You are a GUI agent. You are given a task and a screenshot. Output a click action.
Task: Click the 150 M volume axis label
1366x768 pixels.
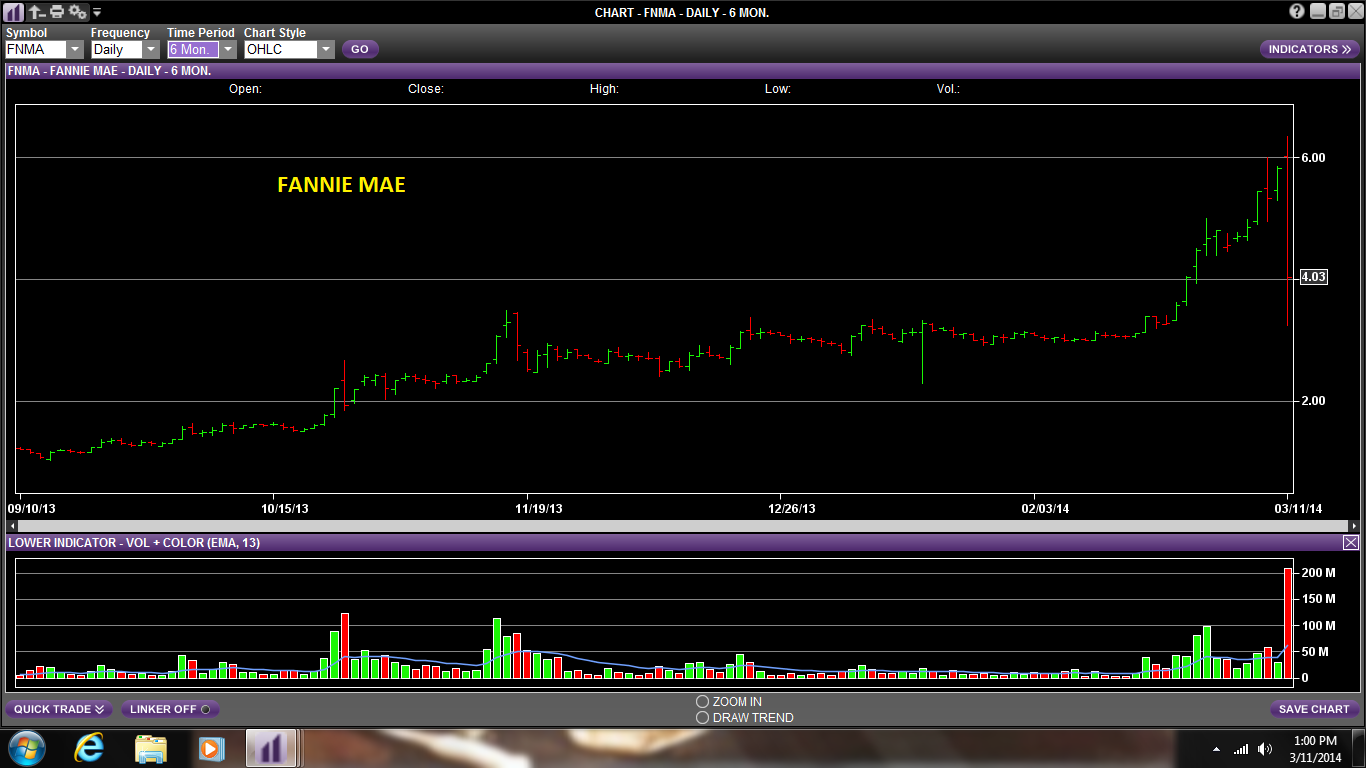(1318, 599)
